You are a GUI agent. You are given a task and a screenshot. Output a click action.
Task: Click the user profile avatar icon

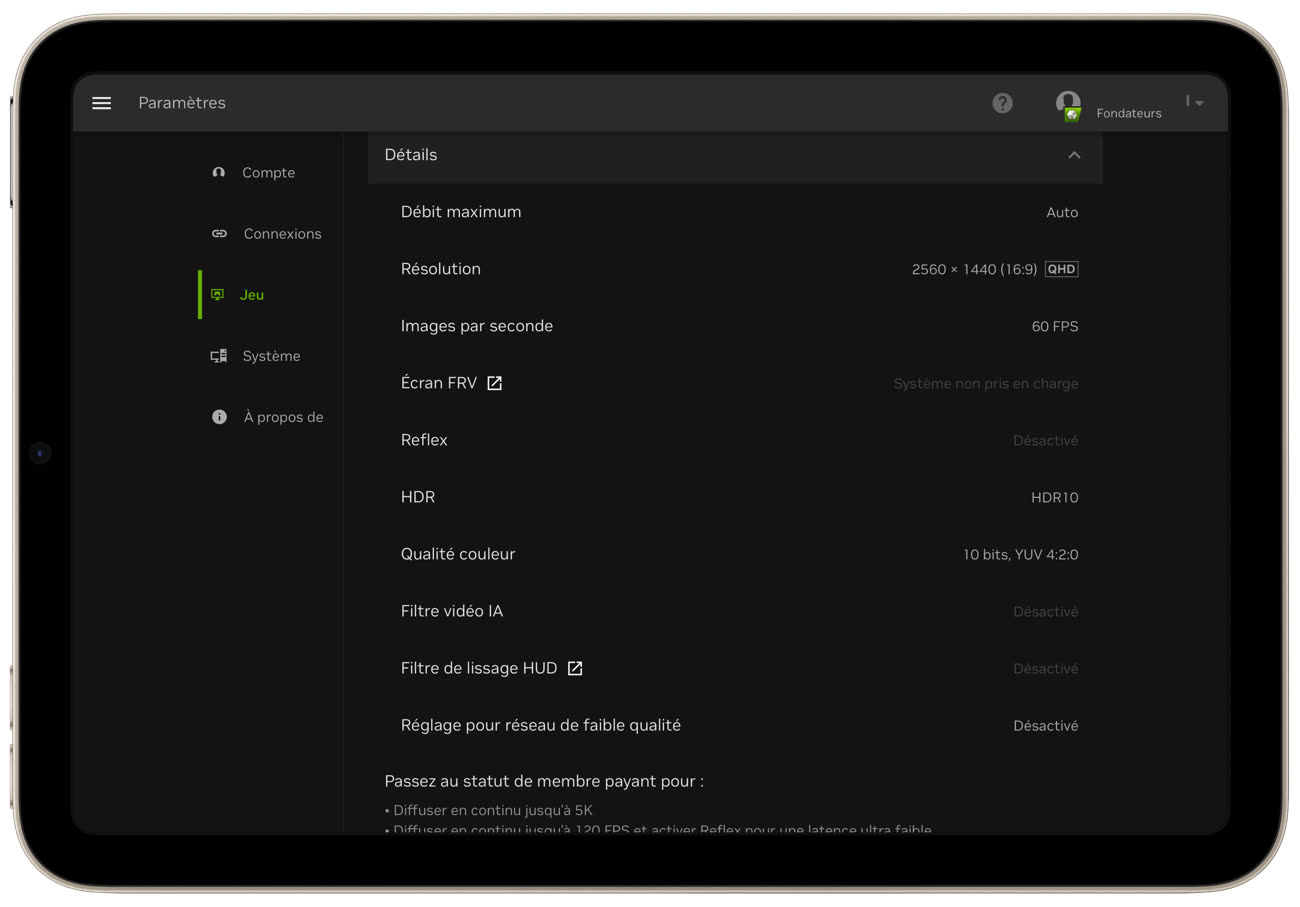[1068, 104]
